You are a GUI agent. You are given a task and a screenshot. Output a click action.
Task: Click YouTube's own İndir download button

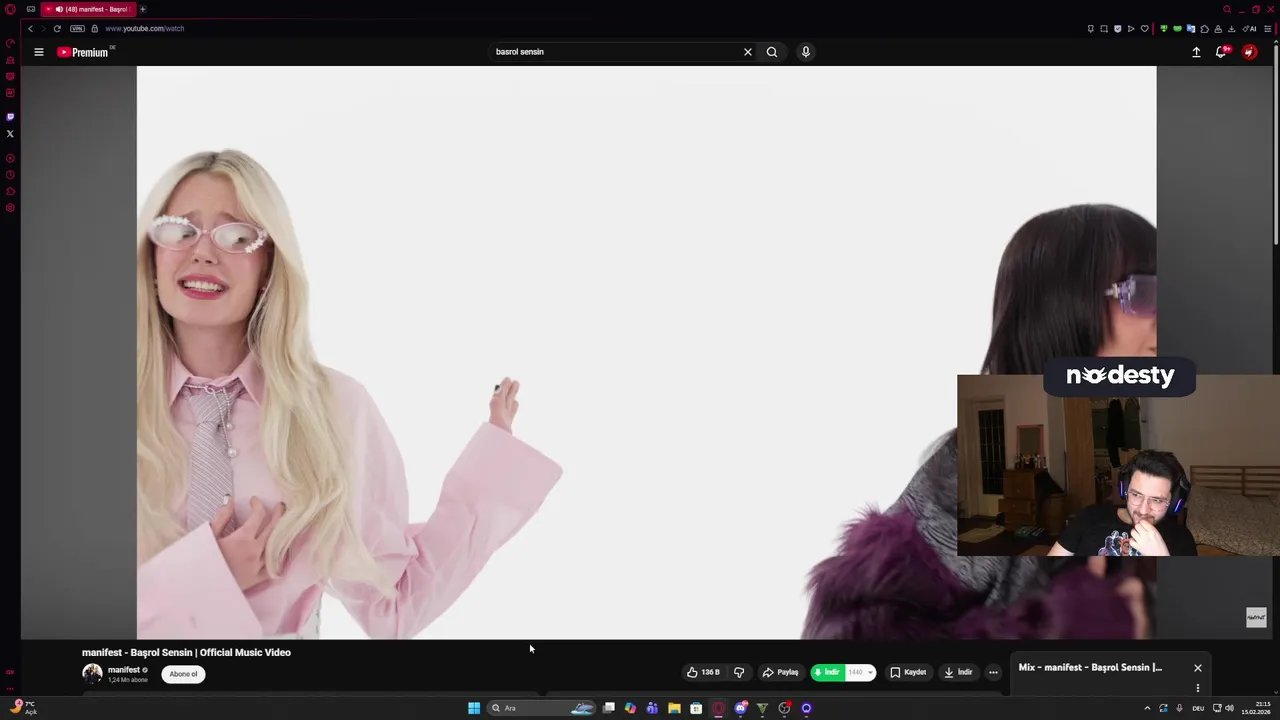pyautogui.click(x=958, y=672)
